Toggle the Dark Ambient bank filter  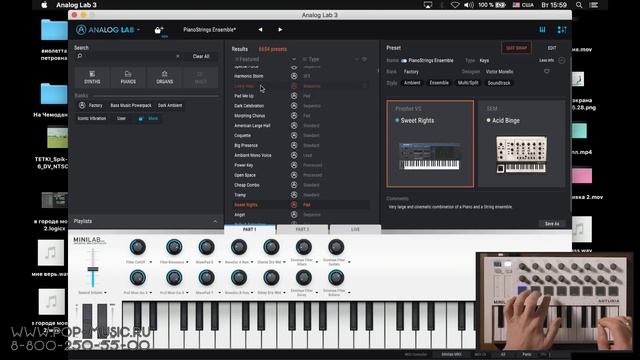coord(170,105)
